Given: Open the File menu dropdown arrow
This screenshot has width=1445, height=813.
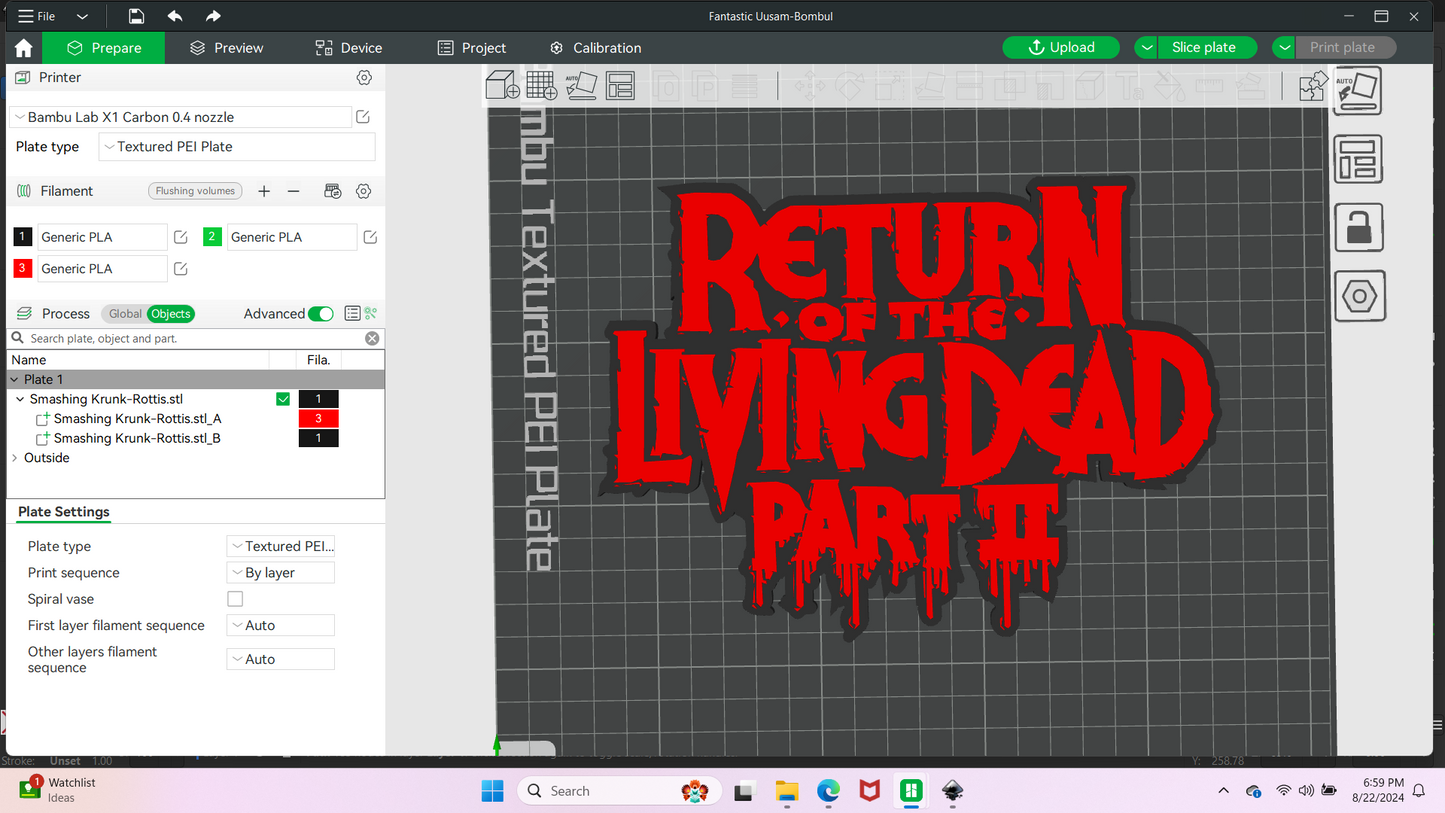Looking at the screenshot, I should [82, 16].
